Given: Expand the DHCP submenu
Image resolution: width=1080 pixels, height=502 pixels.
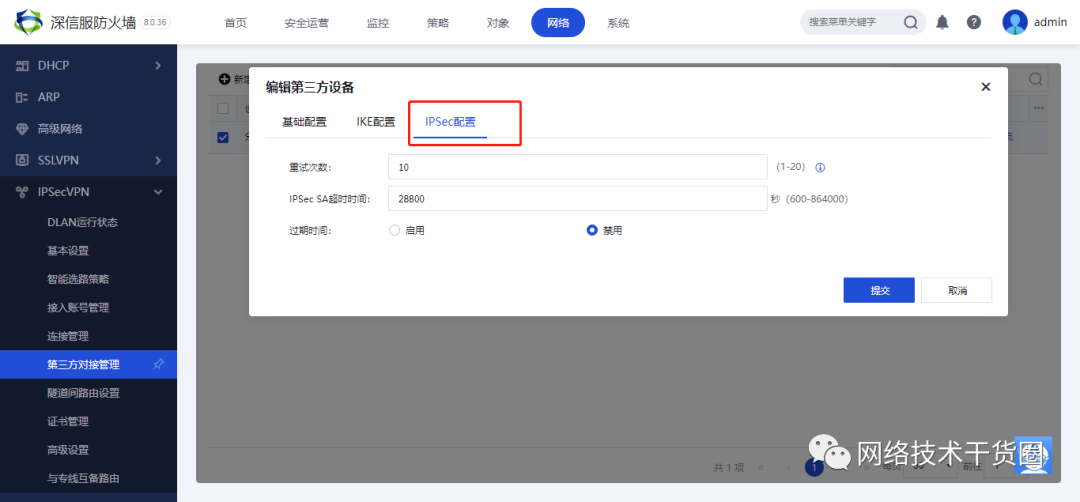Looking at the screenshot, I should (158, 65).
